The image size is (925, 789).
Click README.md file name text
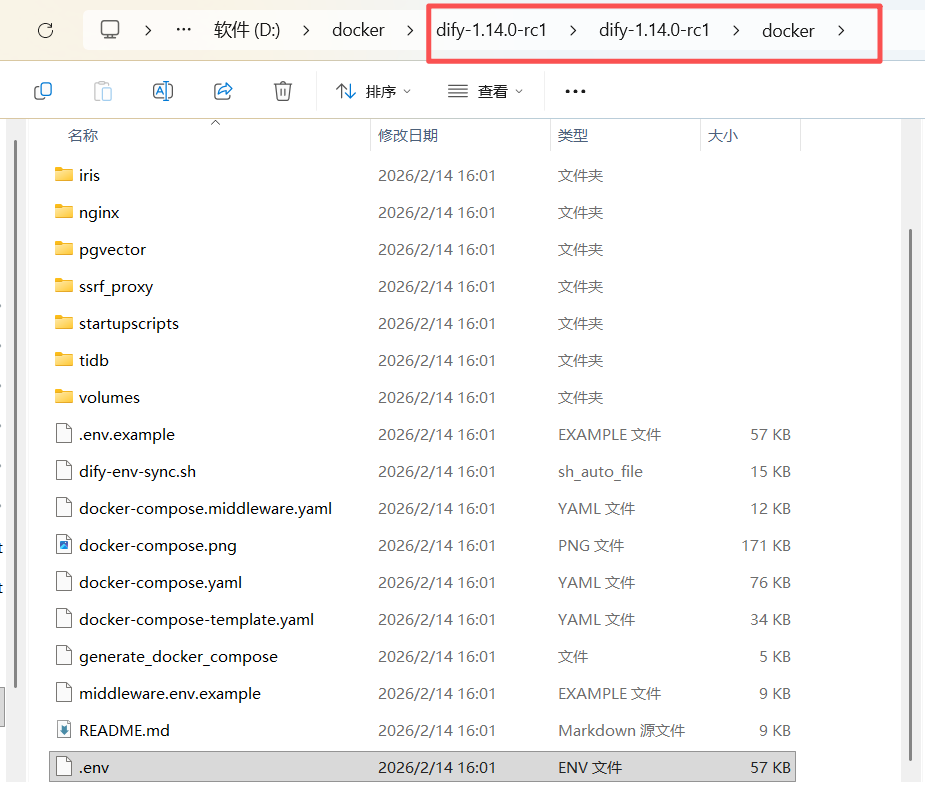pos(124,731)
